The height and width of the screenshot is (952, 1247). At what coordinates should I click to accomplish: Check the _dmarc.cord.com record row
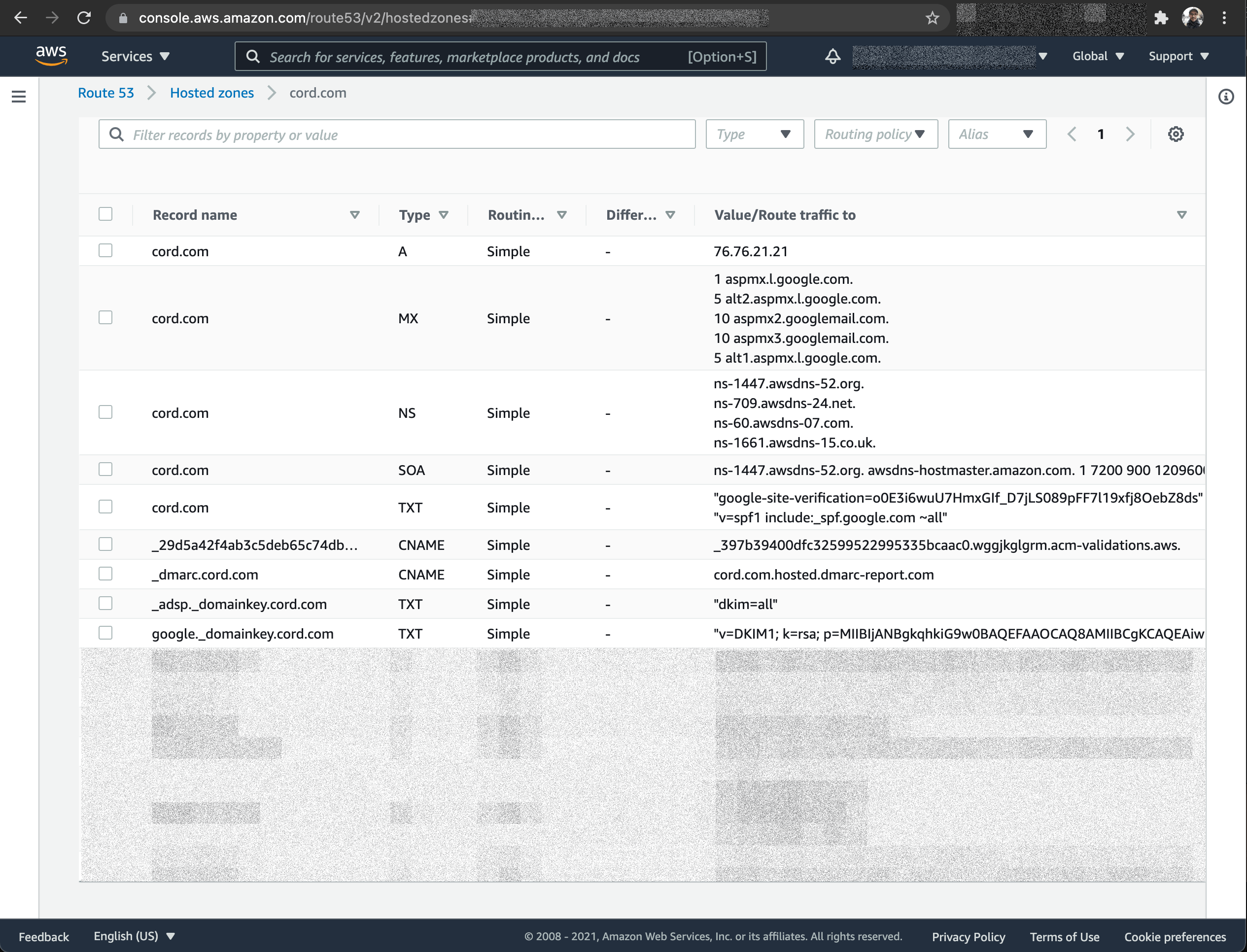point(105,574)
